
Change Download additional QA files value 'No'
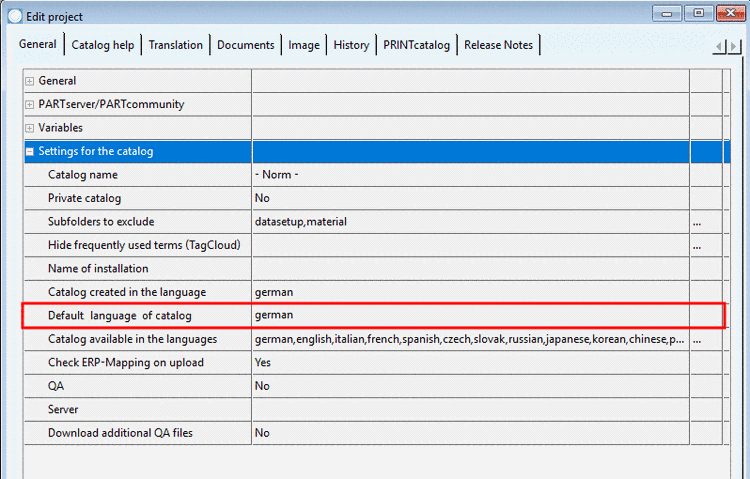pos(471,433)
